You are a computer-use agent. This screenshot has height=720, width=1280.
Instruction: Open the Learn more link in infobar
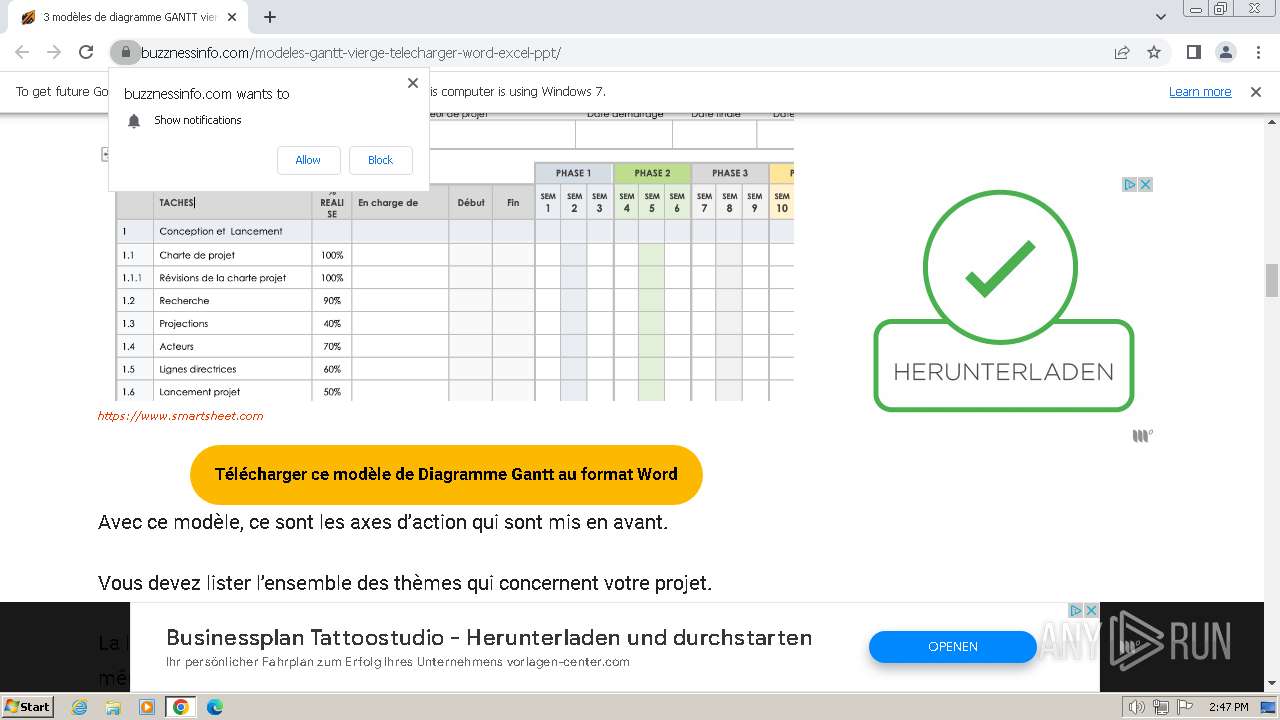pos(1200,91)
